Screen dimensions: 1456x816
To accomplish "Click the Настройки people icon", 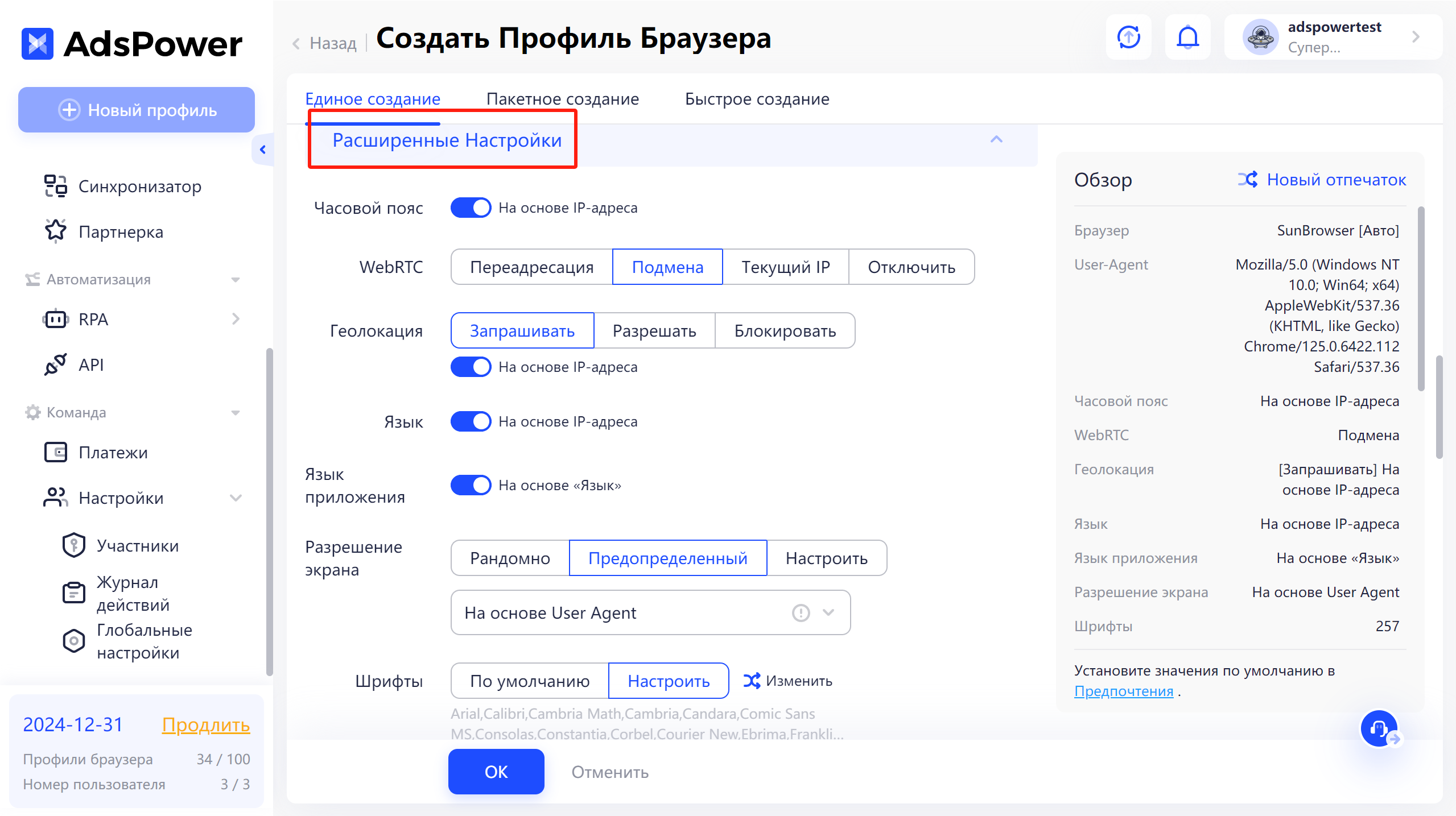I will pos(56,498).
